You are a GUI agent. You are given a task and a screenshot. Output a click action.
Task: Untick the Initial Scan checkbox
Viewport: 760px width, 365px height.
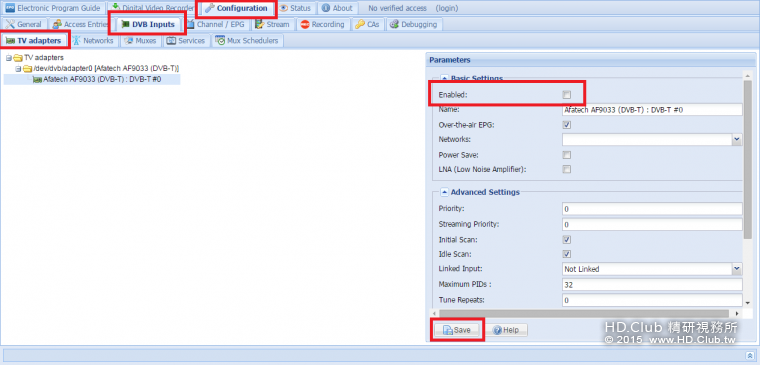point(567,239)
